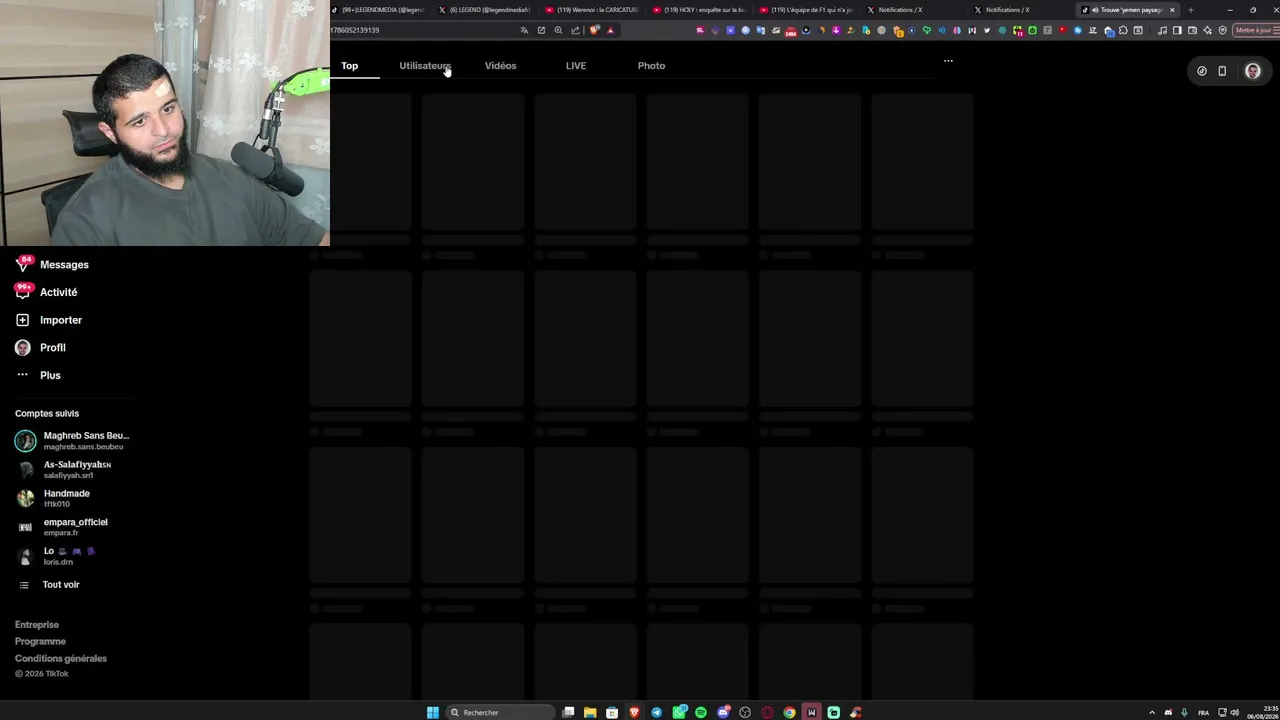Click the phone icon in TikTok header
This screenshot has height=720, width=1280.
point(1222,71)
